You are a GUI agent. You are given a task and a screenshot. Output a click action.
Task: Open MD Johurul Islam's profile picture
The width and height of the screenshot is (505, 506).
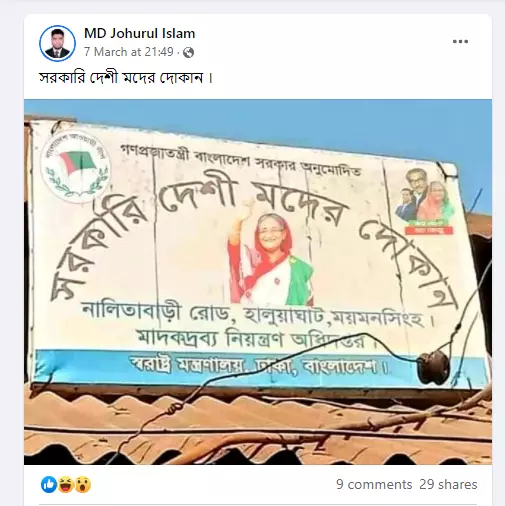pos(57,43)
